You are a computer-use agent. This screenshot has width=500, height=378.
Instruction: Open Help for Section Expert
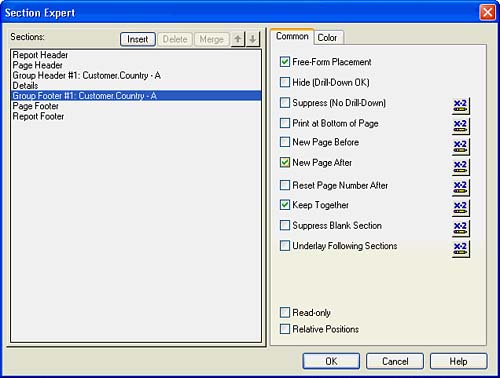tap(459, 361)
